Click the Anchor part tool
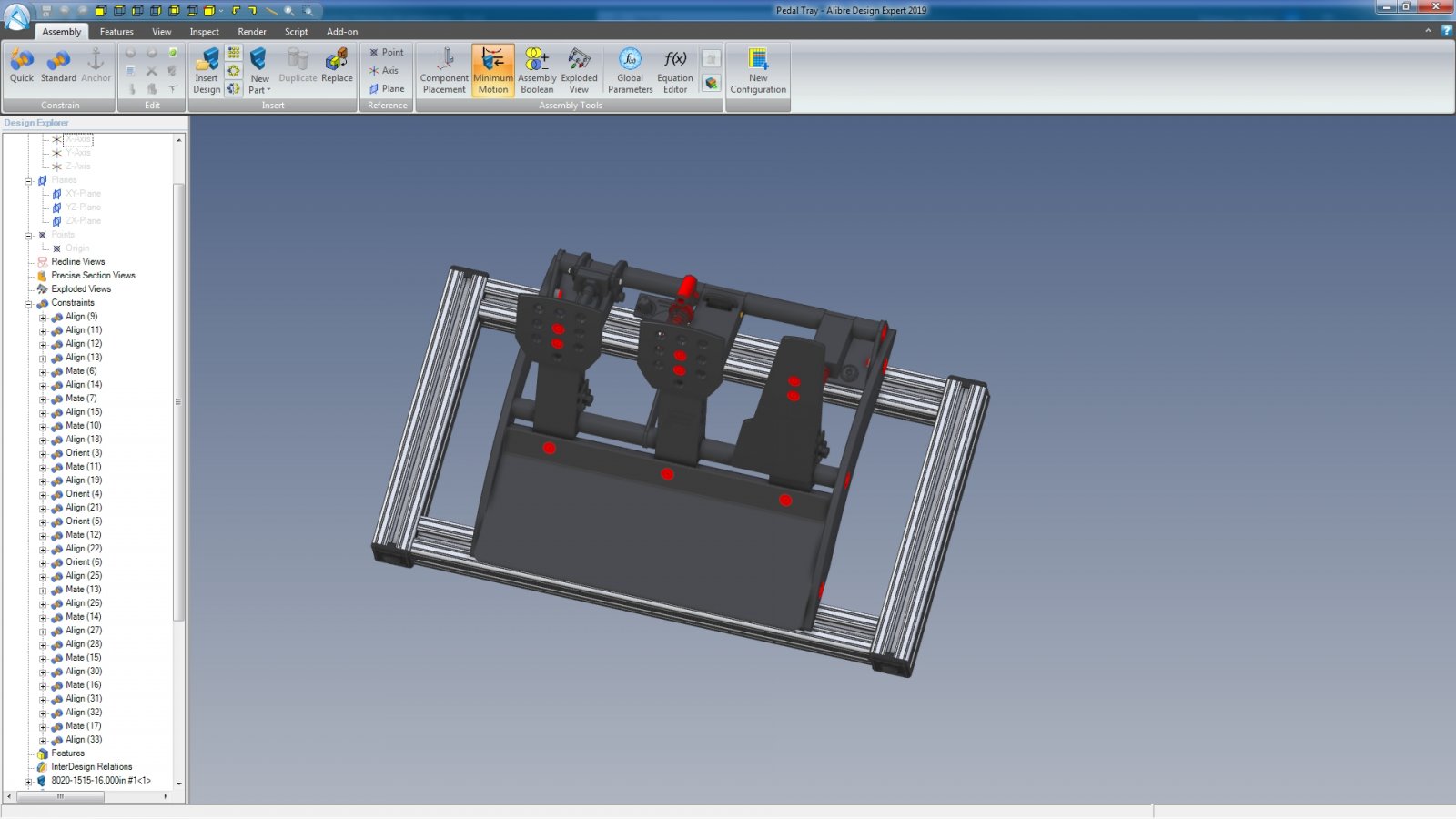Screen dimensions: 1456x819 click(x=96, y=66)
